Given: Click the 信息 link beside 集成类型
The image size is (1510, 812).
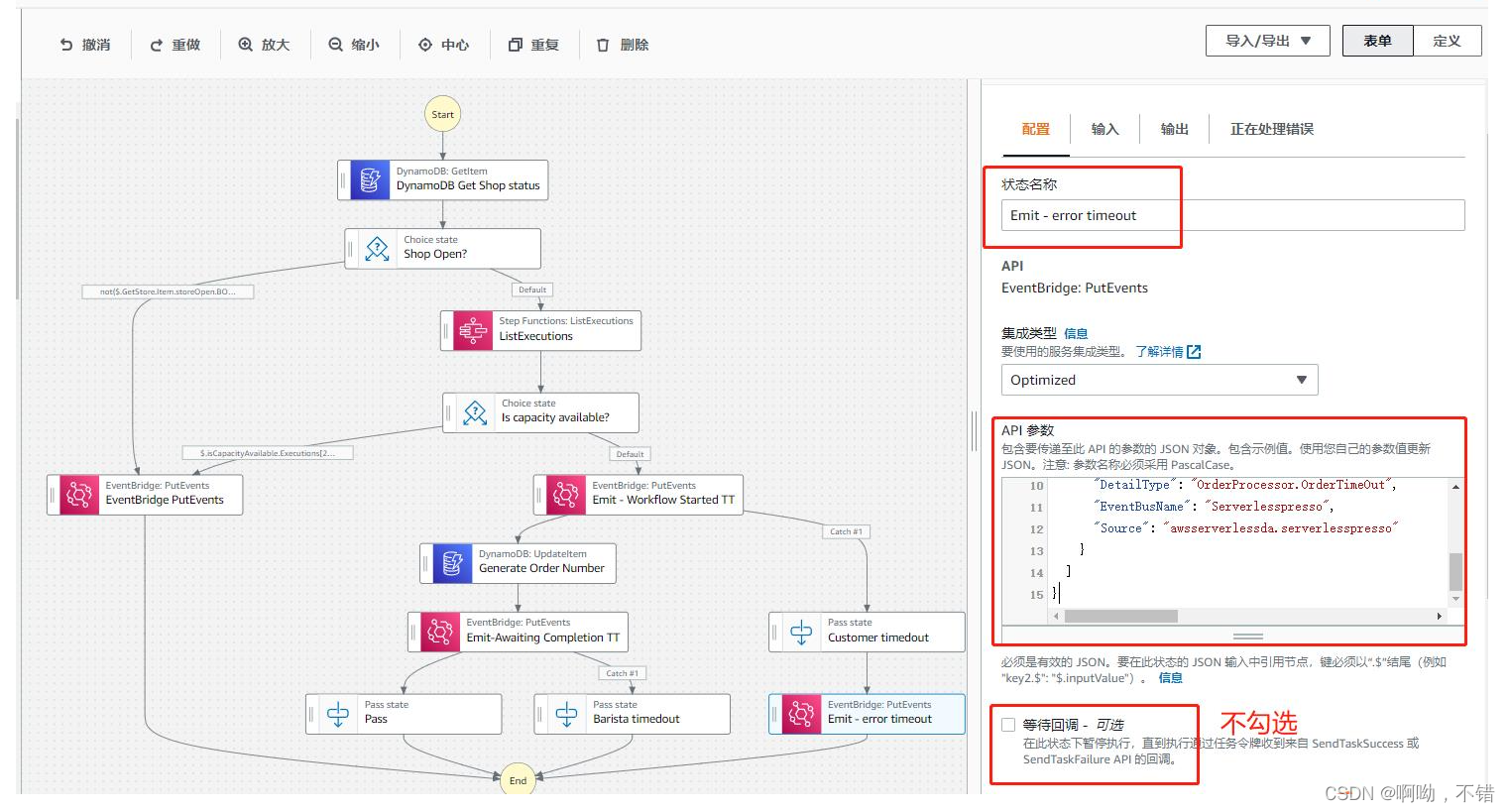Looking at the screenshot, I should (x=1076, y=333).
